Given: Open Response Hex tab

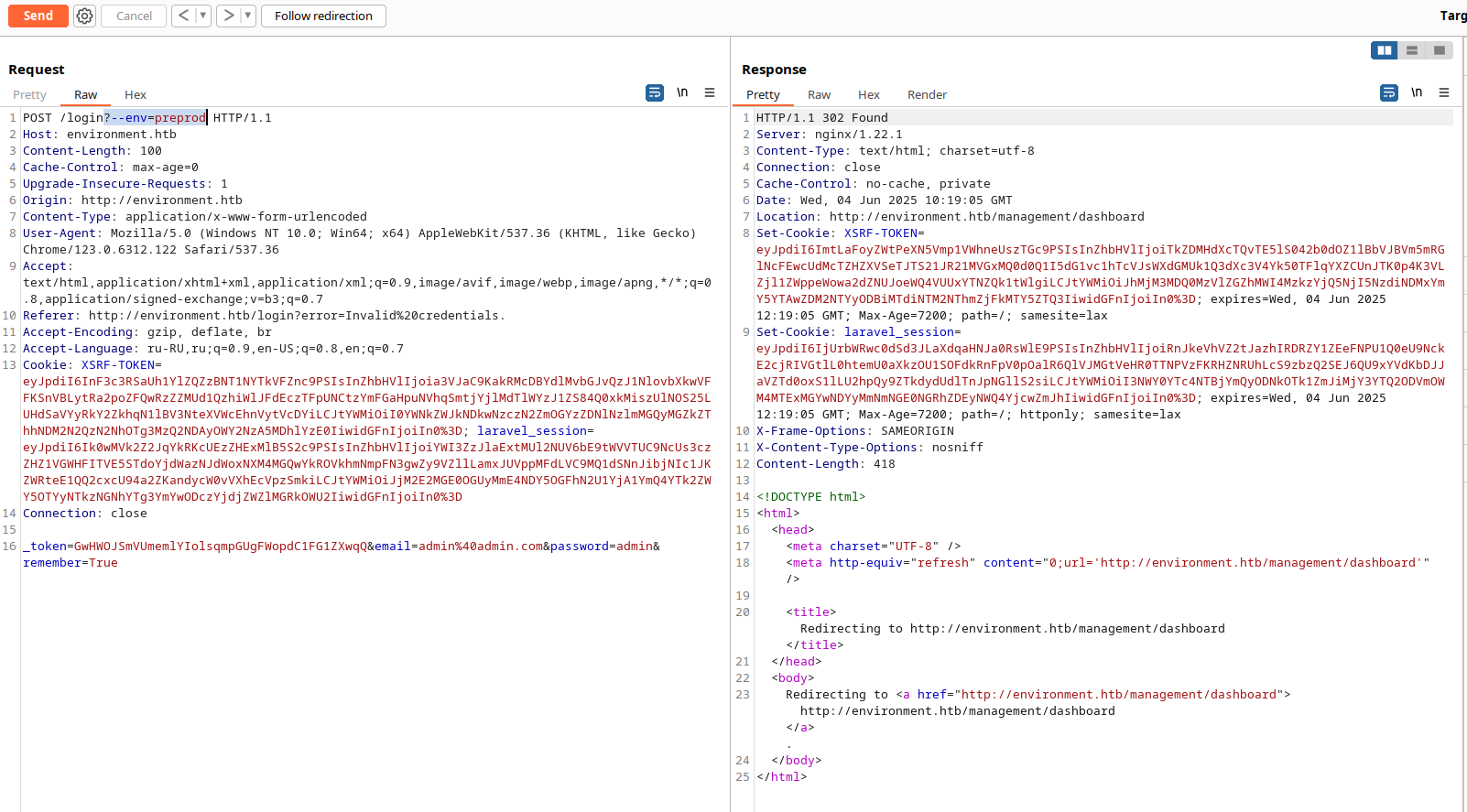Looking at the screenshot, I should click(868, 94).
